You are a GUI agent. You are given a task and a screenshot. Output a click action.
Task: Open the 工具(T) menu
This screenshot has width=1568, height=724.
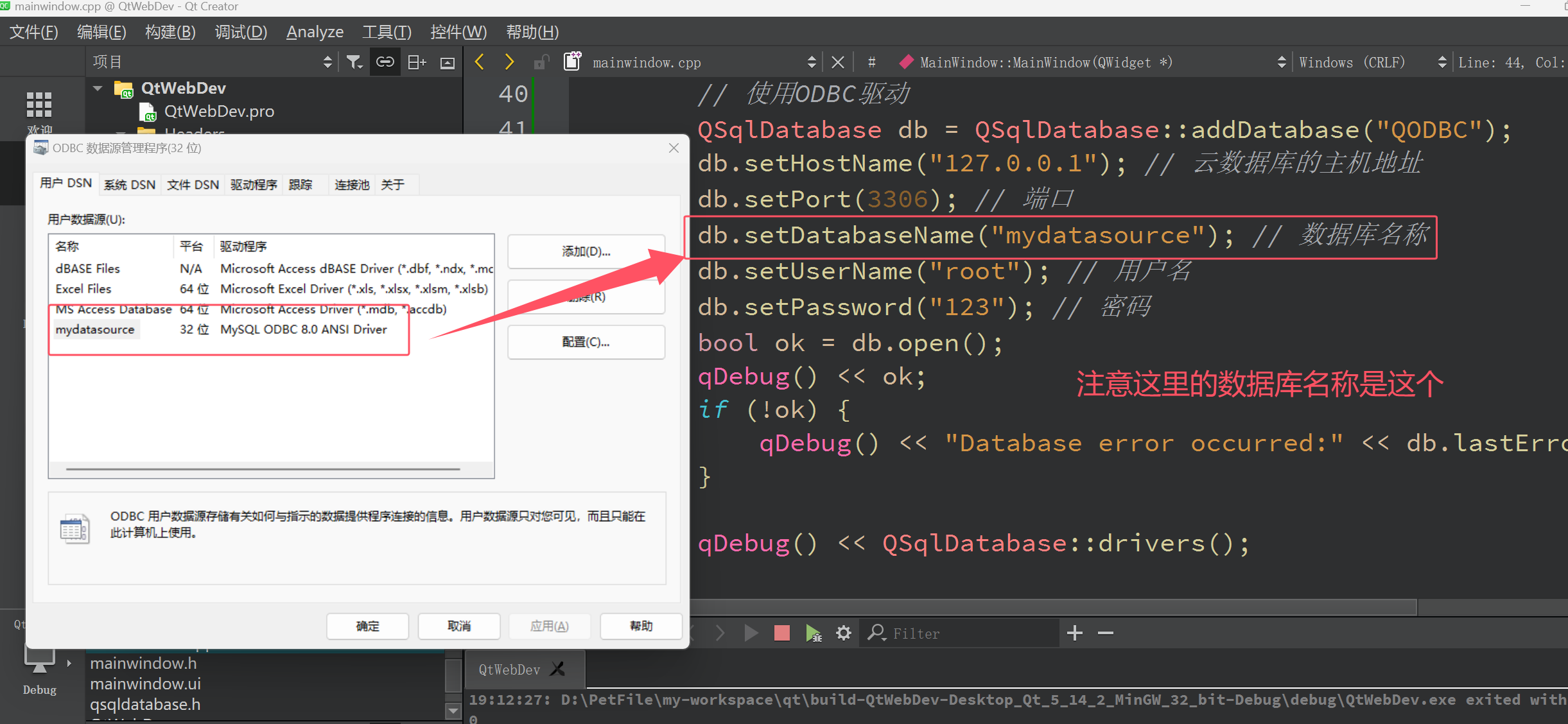tap(387, 31)
